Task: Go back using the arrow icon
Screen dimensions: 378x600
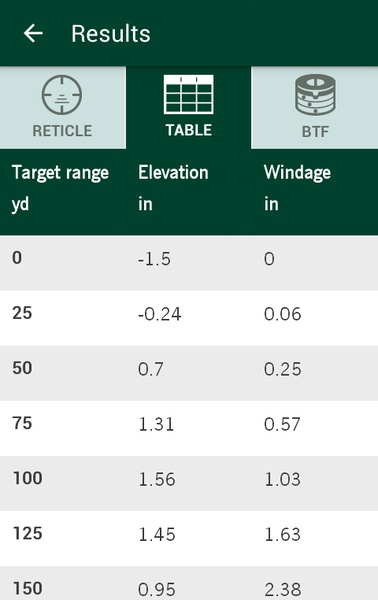Action: pyautogui.click(x=33, y=33)
